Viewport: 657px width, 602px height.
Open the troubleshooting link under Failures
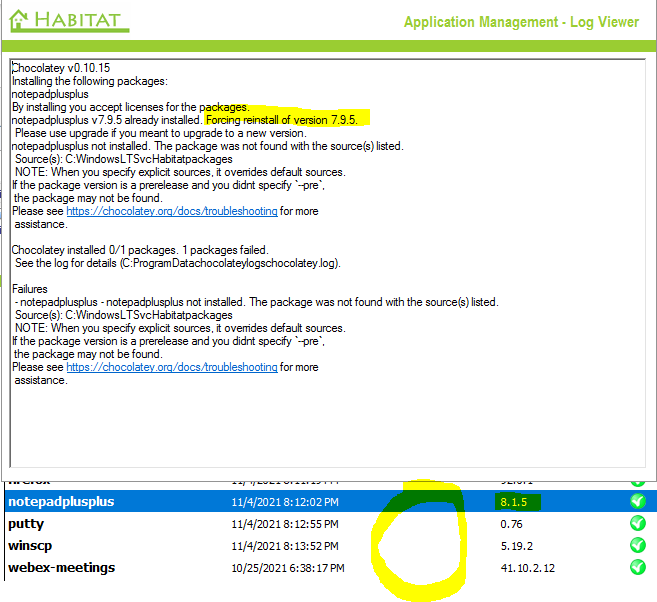[172, 367]
